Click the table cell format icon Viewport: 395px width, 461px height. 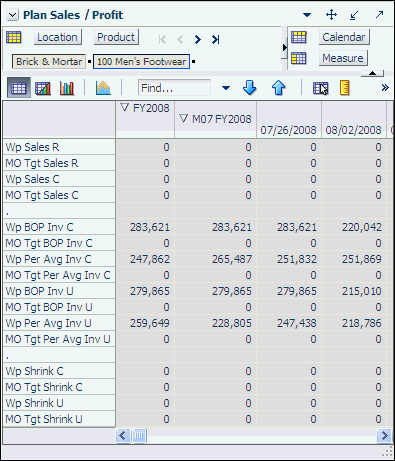321,88
